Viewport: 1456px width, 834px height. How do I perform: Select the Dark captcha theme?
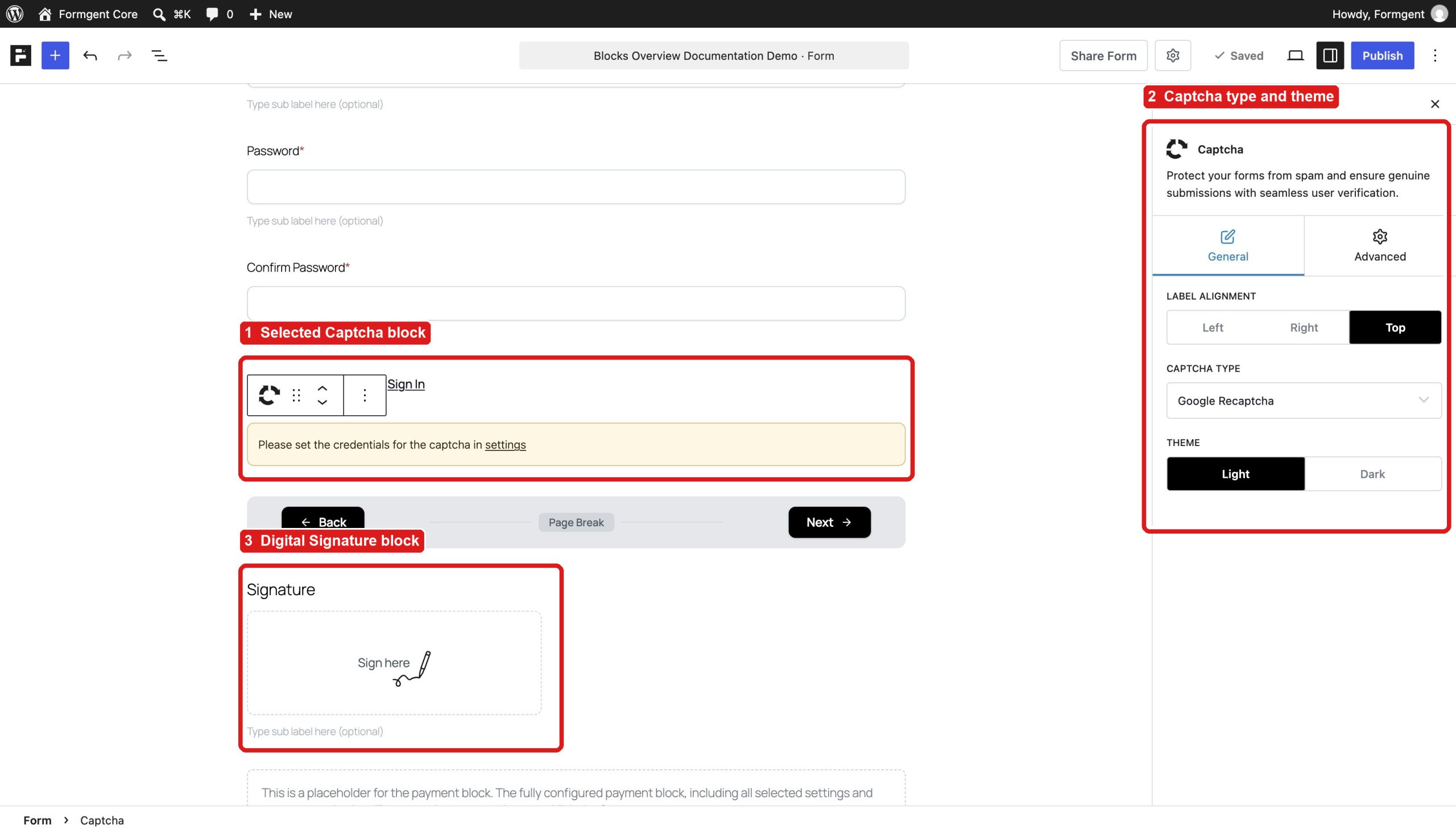1372,474
